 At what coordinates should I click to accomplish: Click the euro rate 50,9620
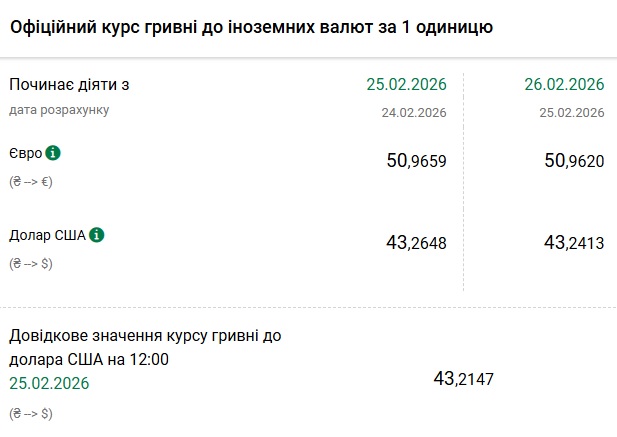574,160
